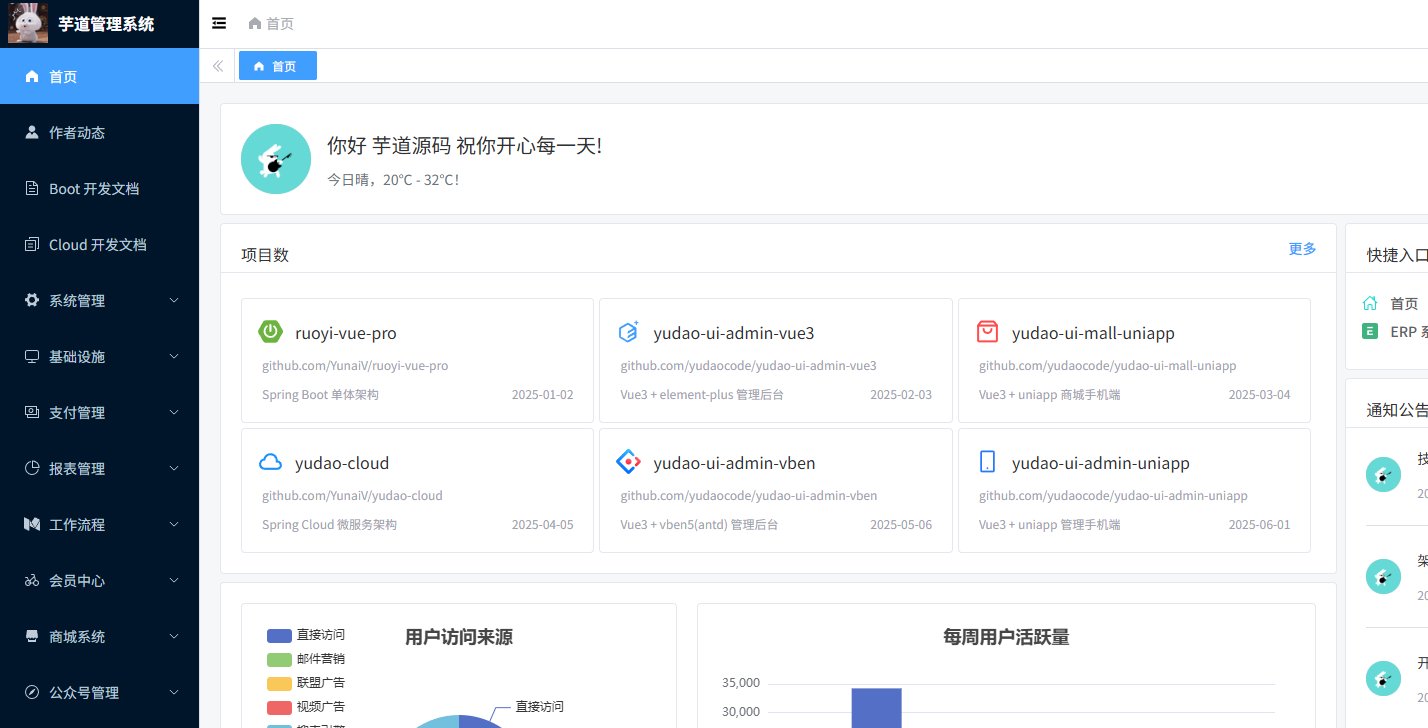Screen dimensions: 1428x728
Task: Expand the 系统管理 sidebar menu
Action: click(99, 300)
